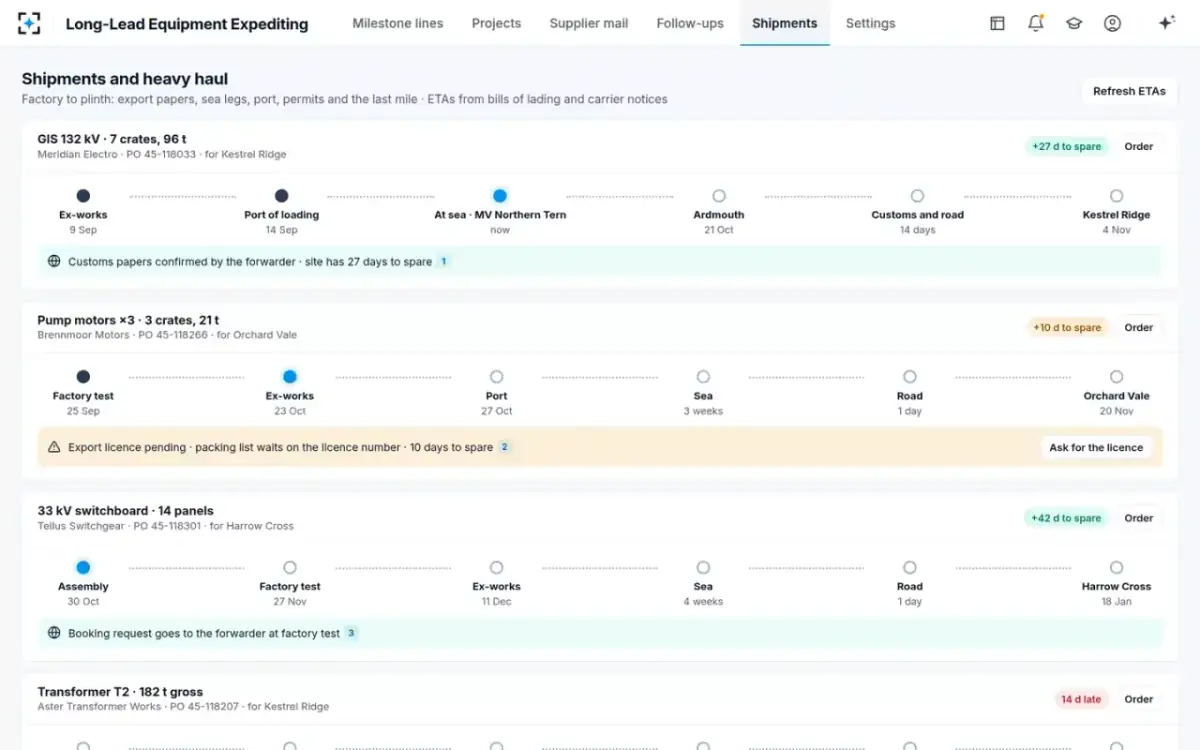Screen dimensions: 1200x750
Task: Open the Order for Transformer T2
Action: tap(1139, 699)
